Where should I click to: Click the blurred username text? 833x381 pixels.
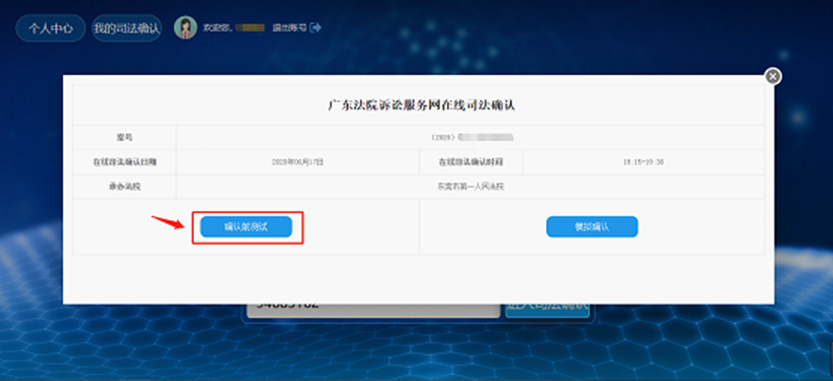coord(250,28)
